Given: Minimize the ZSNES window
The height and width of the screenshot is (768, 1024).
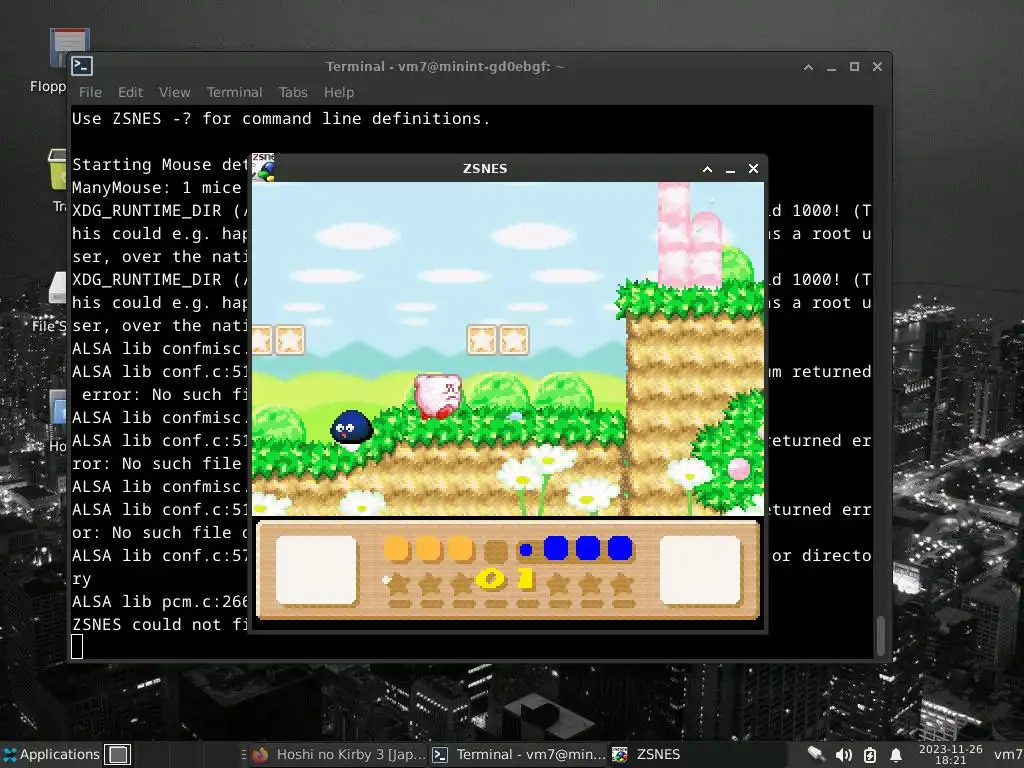Looking at the screenshot, I should point(730,169).
